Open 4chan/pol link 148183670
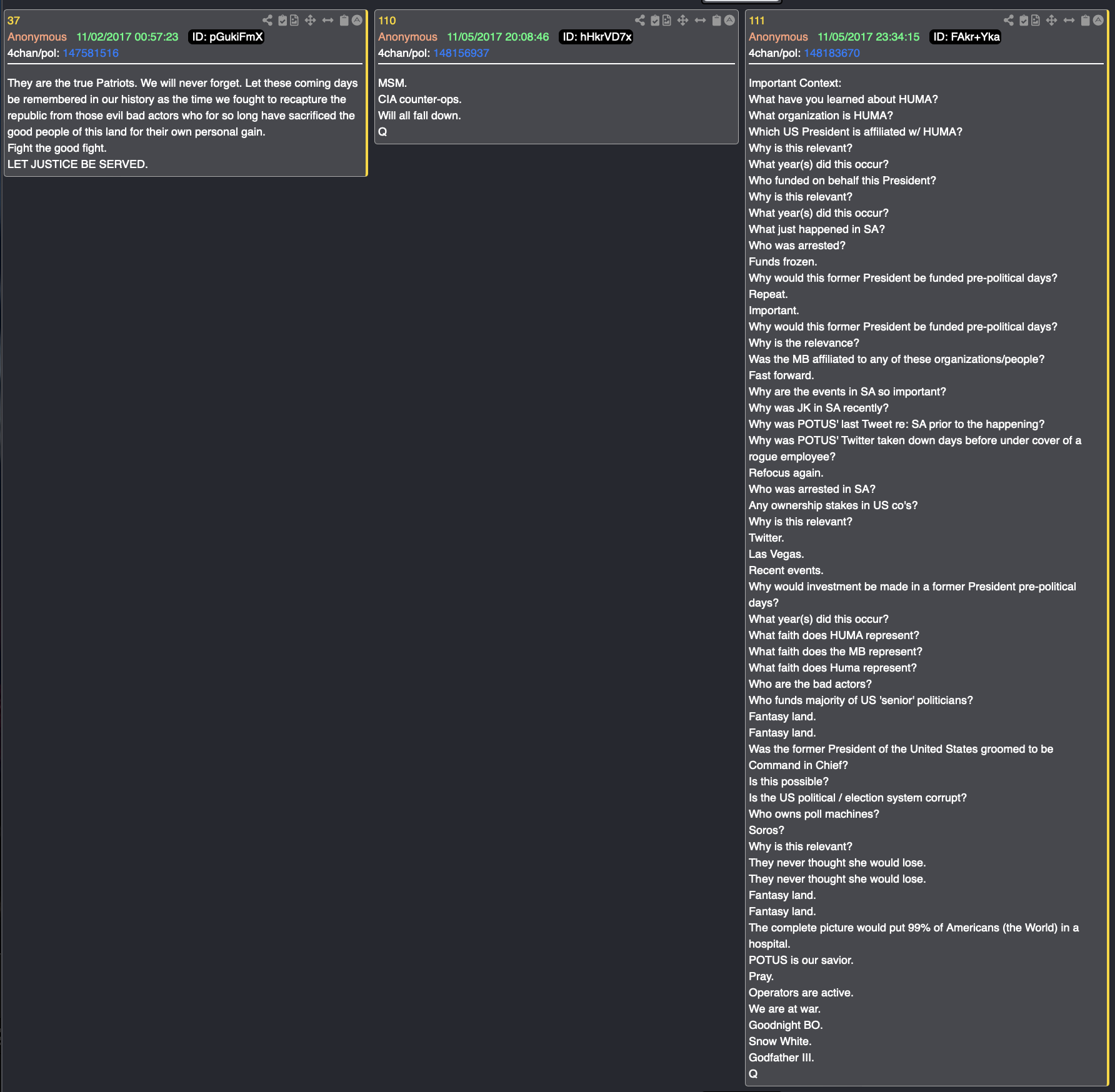 tap(832, 53)
